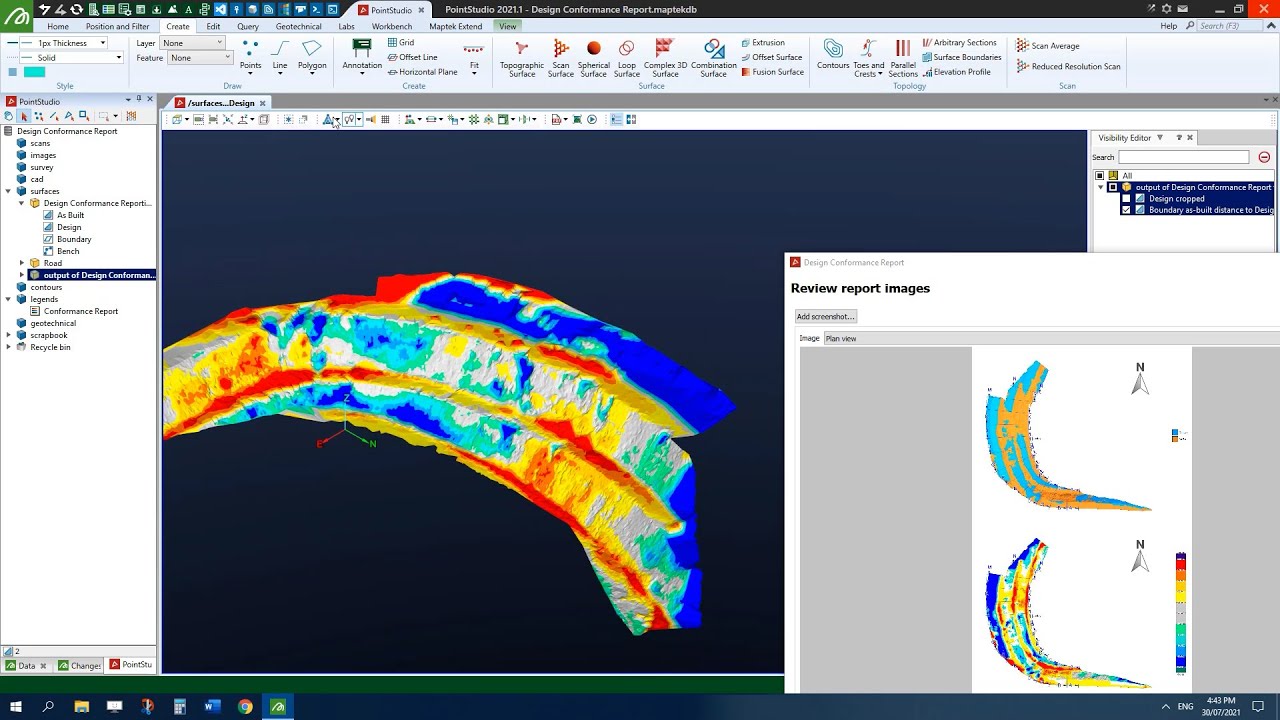Select Arbitrary Sections
This screenshot has width=1280, height=720.
point(959,43)
